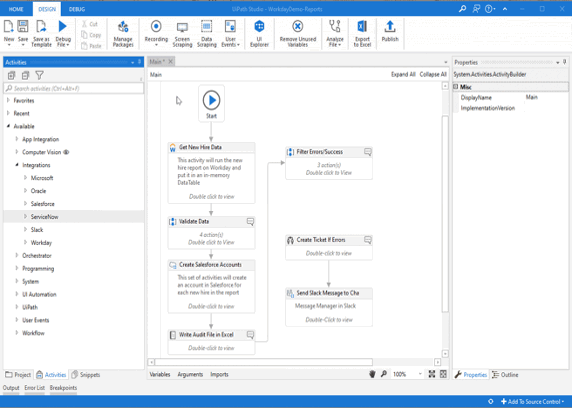Switch to Outline tab

pos(505,375)
